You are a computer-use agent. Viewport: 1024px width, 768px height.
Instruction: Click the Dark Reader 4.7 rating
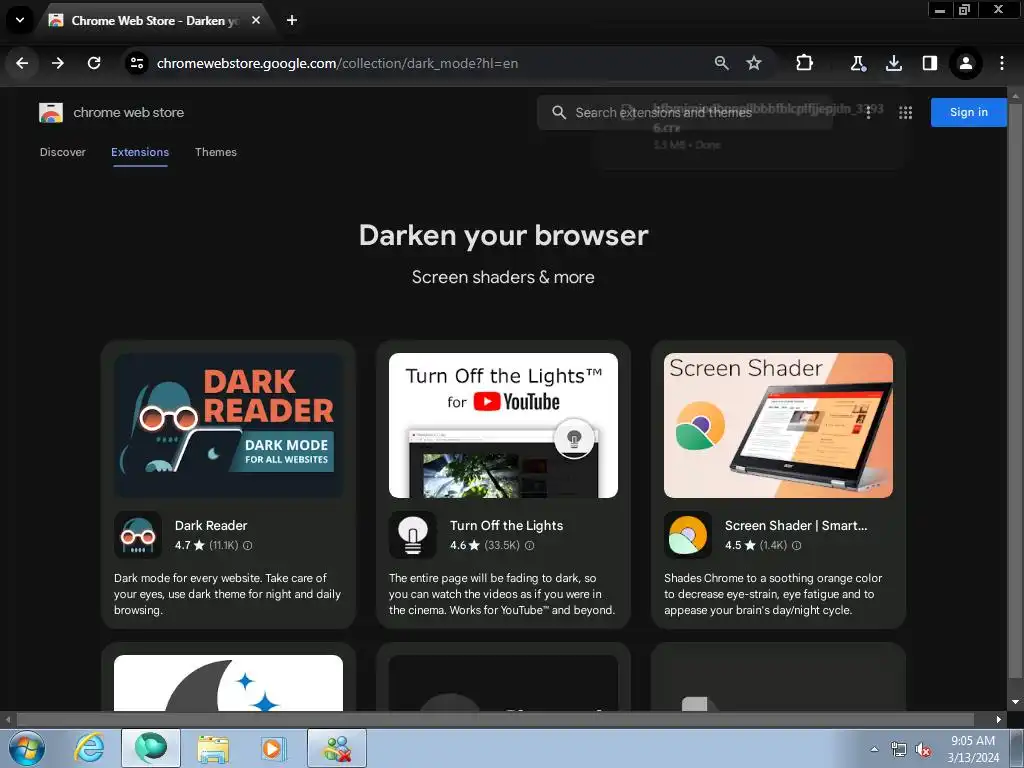point(190,545)
